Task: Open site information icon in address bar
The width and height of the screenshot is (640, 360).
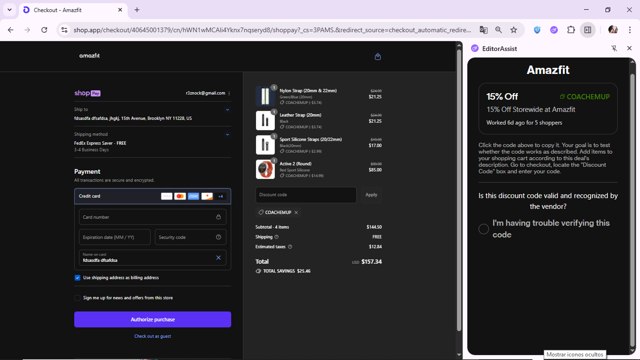Action: [x=64, y=30]
